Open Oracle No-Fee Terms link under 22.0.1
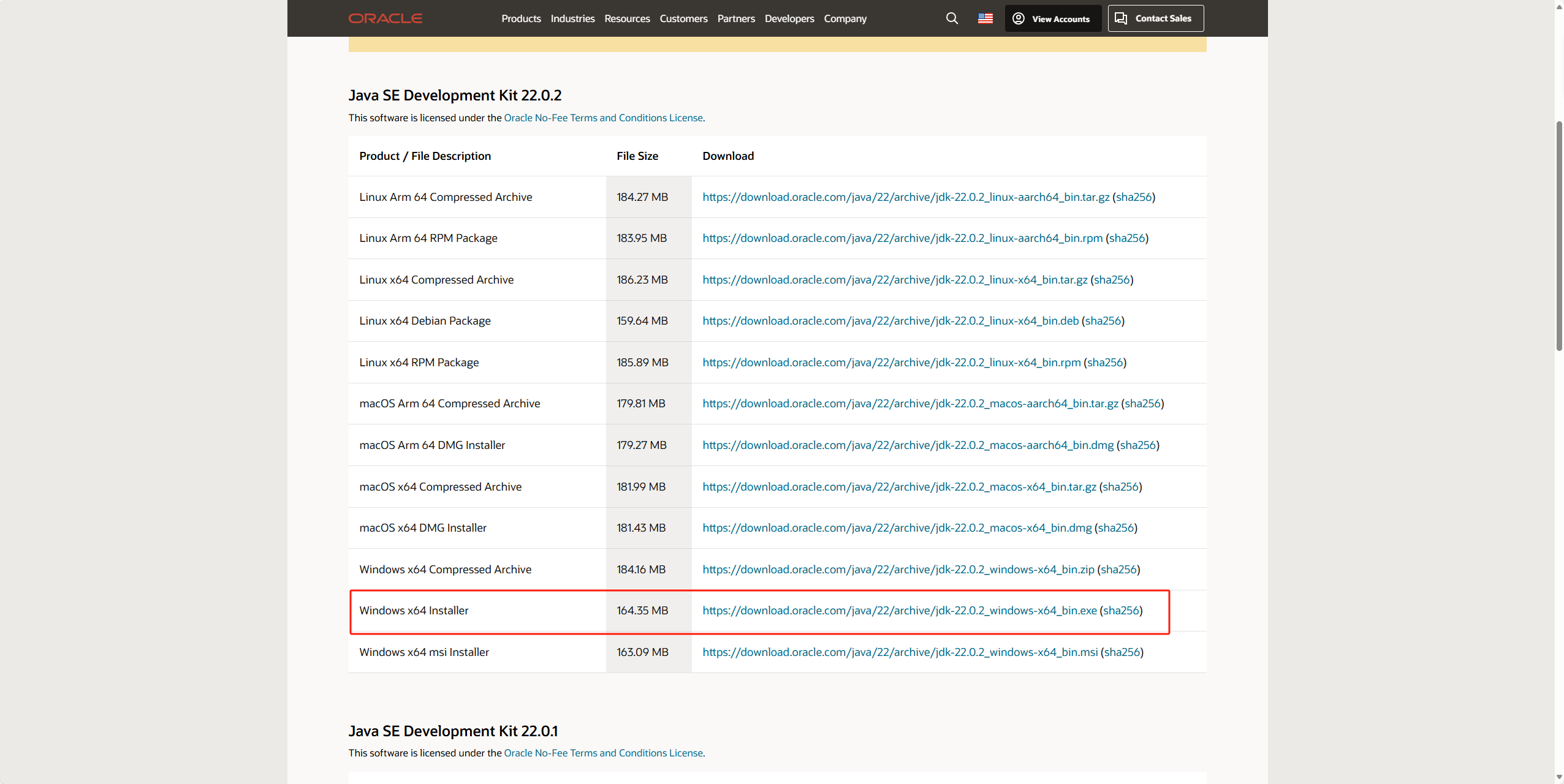The image size is (1564, 784). (603, 753)
